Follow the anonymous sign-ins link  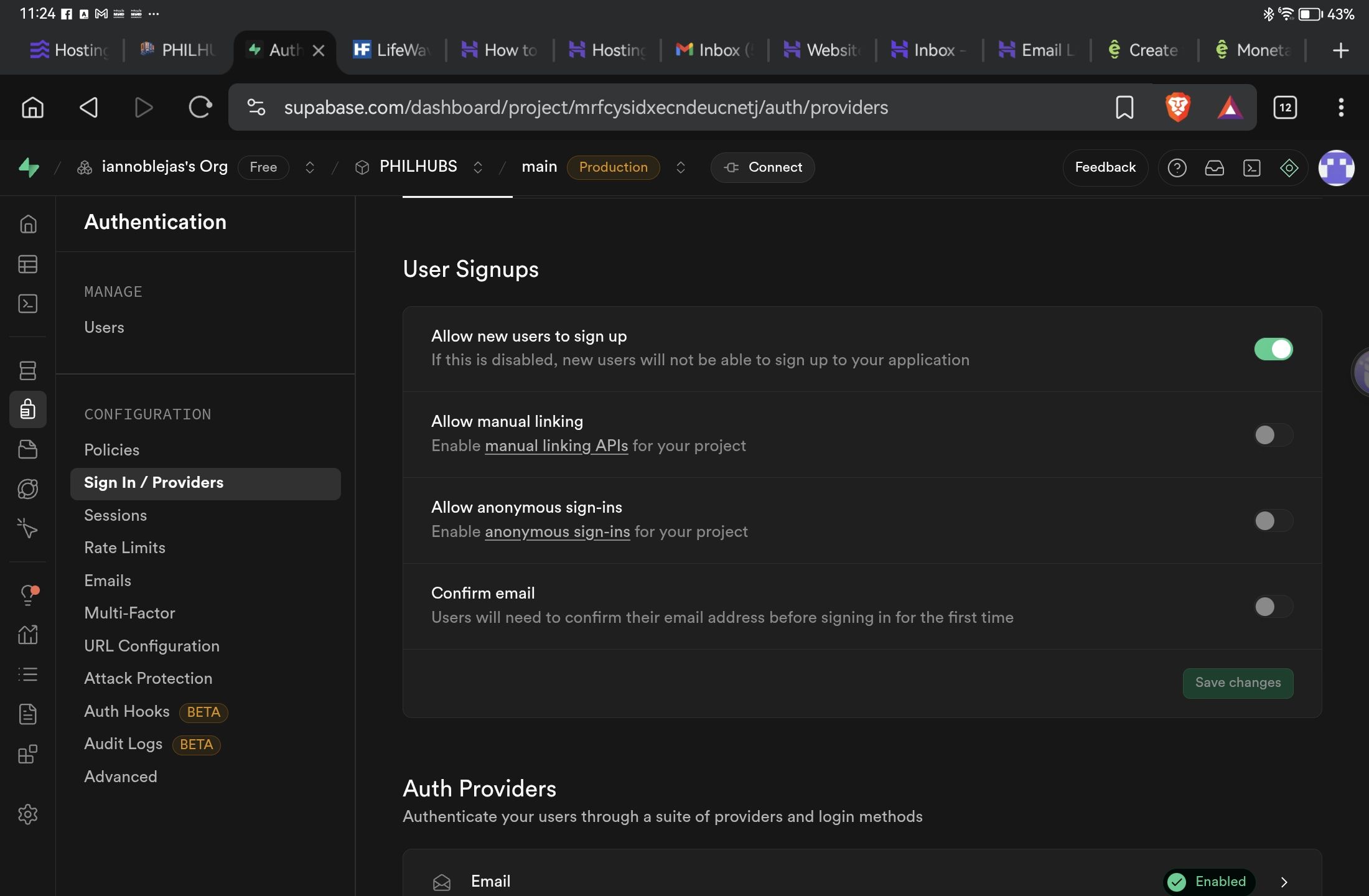(557, 531)
